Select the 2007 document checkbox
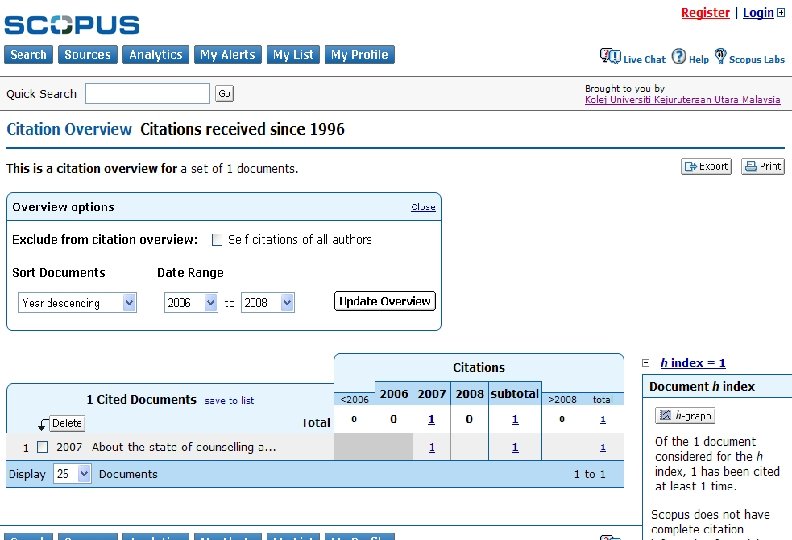Screen dimensions: 792x540 (42, 447)
